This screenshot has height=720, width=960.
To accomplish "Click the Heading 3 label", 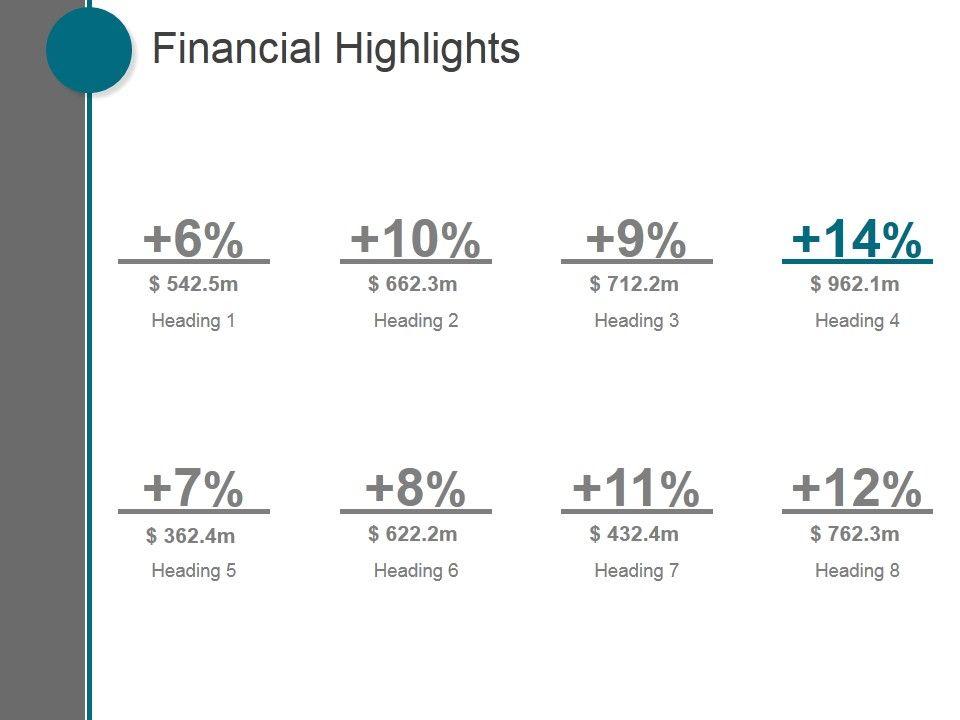I will [x=636, y=321].
